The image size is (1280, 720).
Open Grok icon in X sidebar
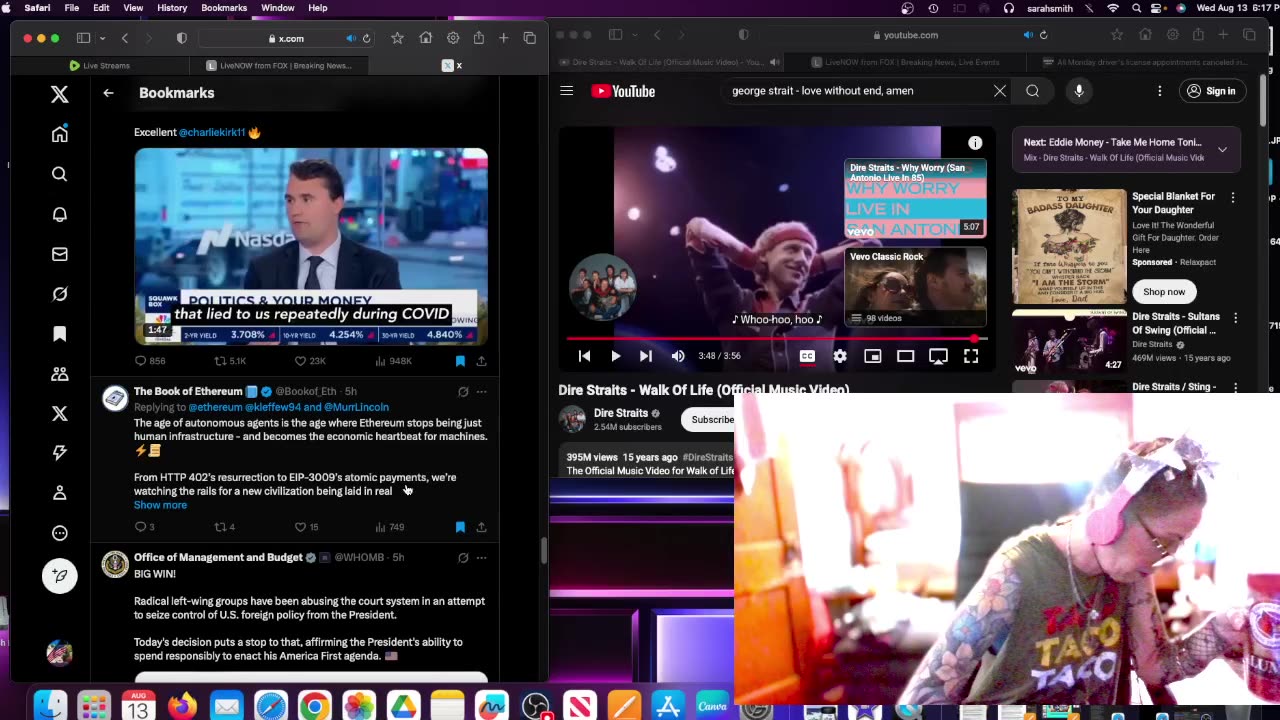[x=60, y=294]
